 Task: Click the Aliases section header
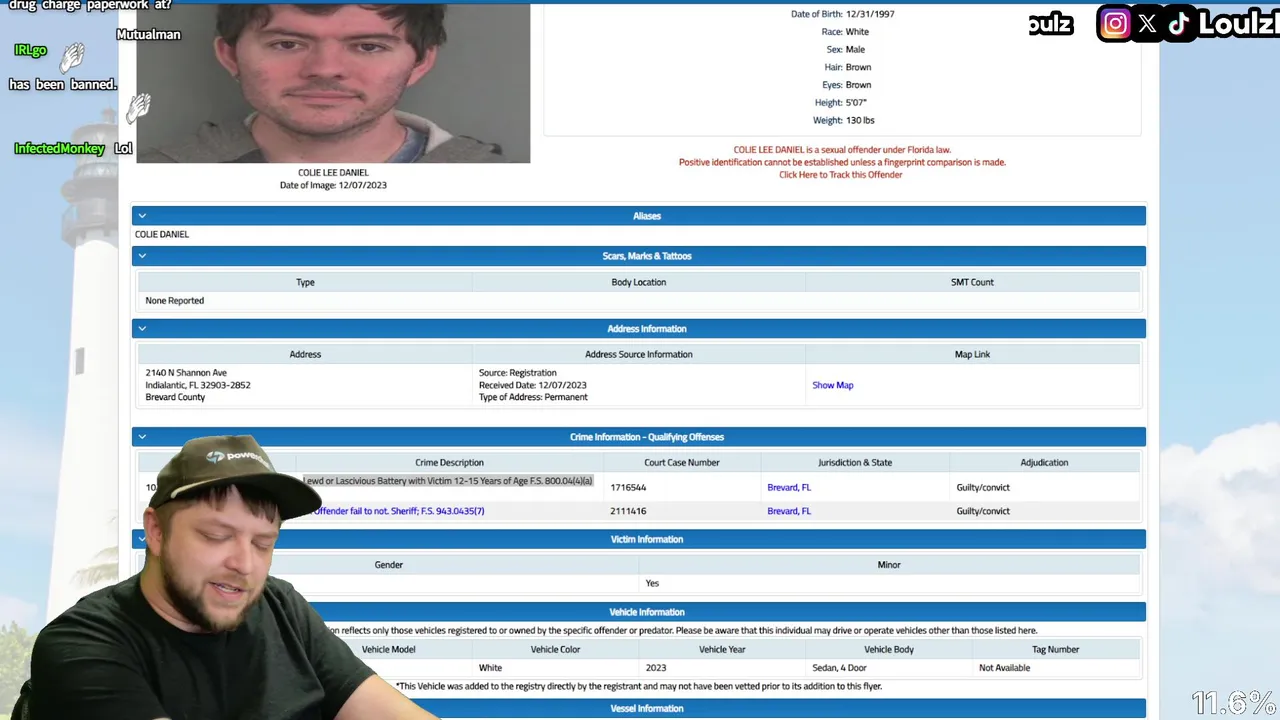tap(639, 216)
